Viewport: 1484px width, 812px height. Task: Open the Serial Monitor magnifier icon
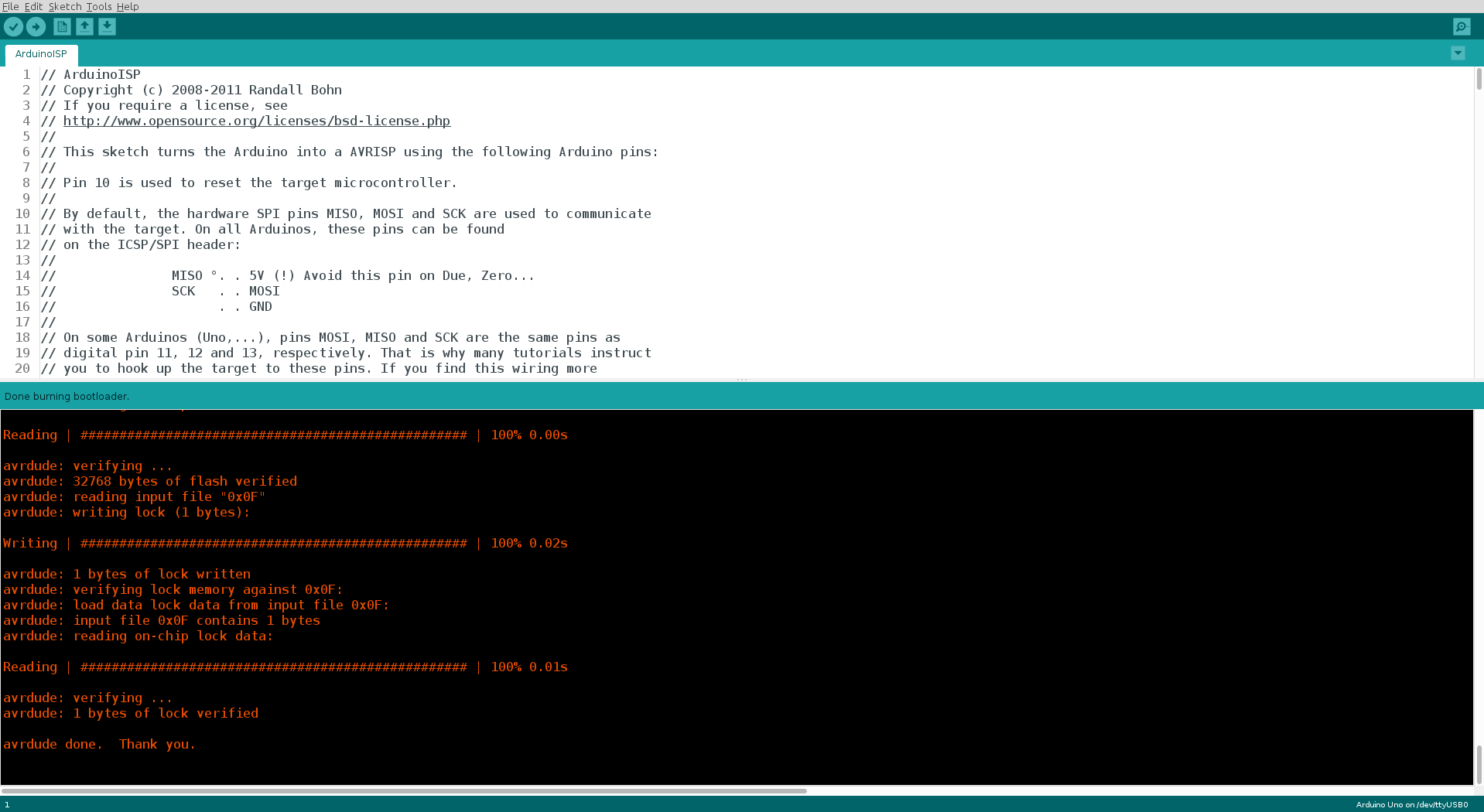[x=1462, y=27]
